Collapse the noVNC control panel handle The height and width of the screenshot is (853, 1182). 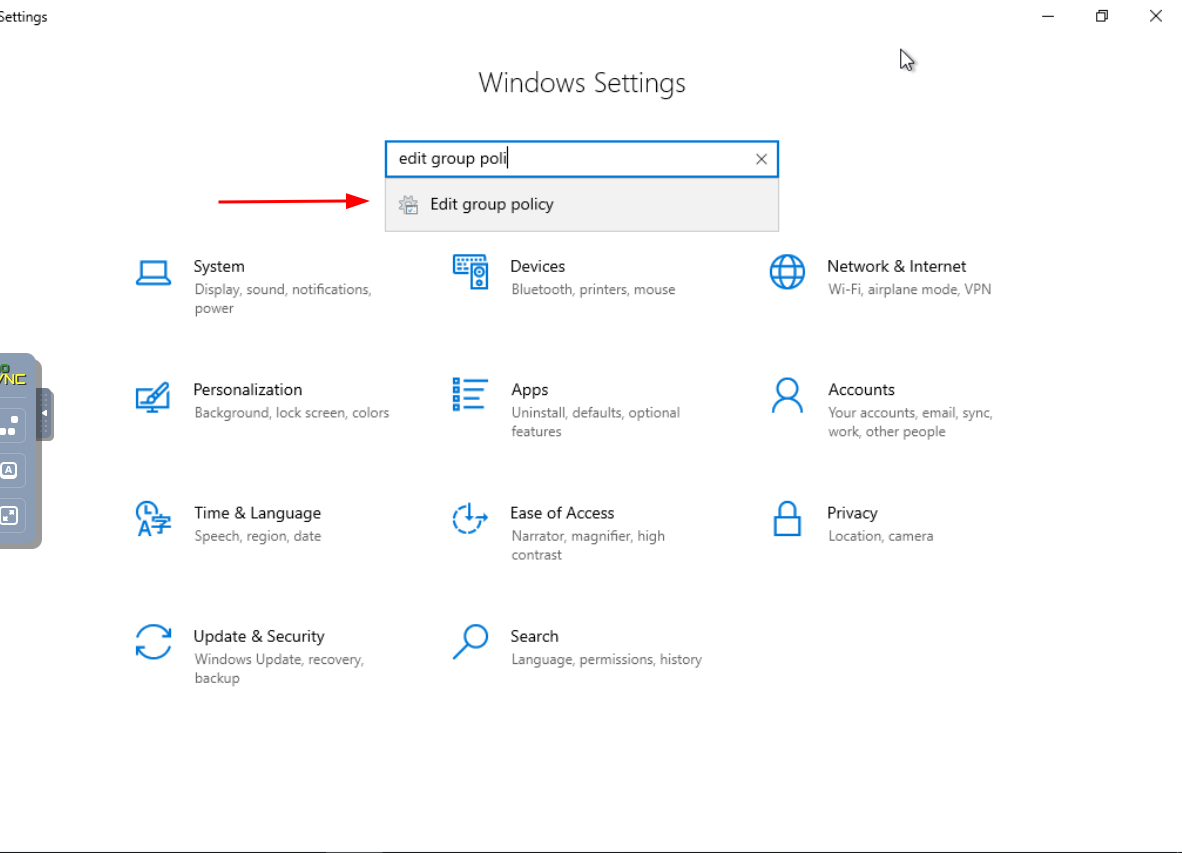coord(45,413)
